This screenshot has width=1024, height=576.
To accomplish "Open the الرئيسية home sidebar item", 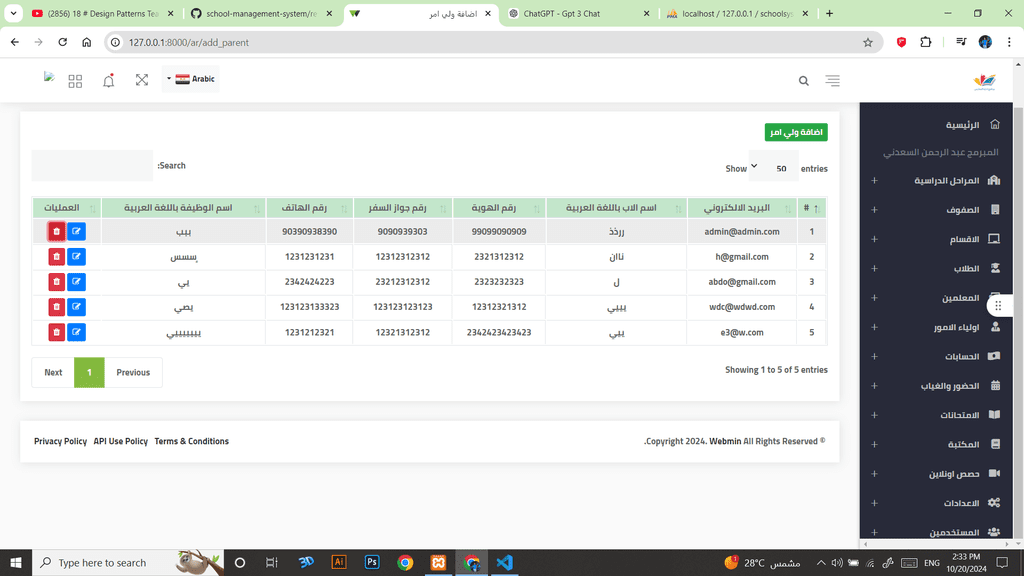I will [x=936, y=125].
